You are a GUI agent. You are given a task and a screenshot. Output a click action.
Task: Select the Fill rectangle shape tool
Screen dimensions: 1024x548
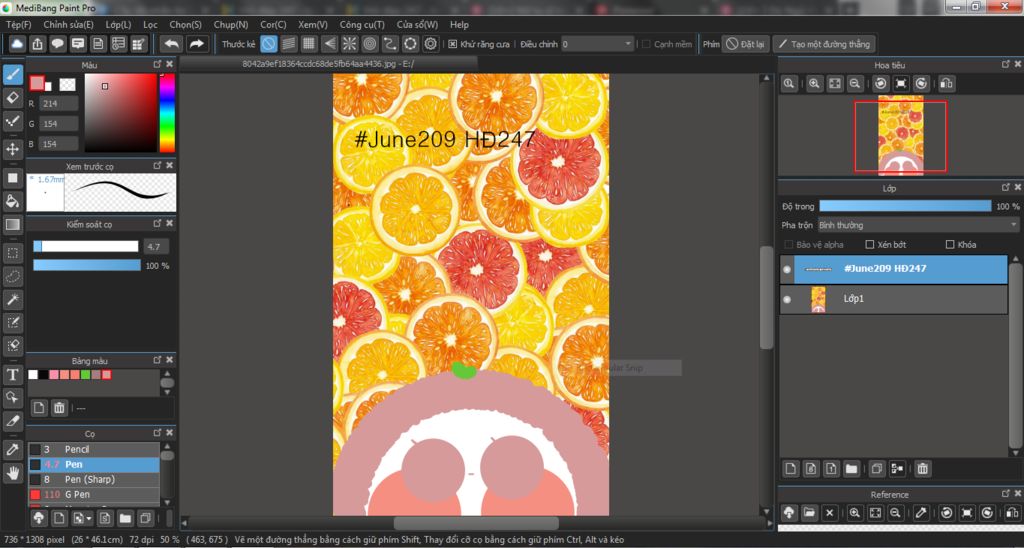pyautogui.click(x=12, y=178)
